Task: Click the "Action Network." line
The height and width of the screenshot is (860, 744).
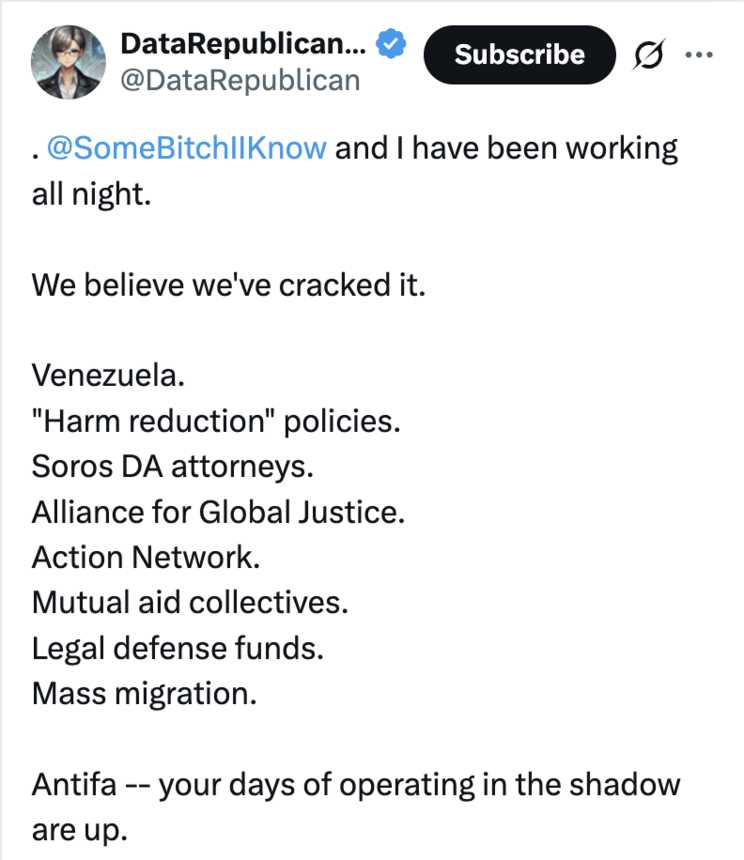Action: click(146, 557)
